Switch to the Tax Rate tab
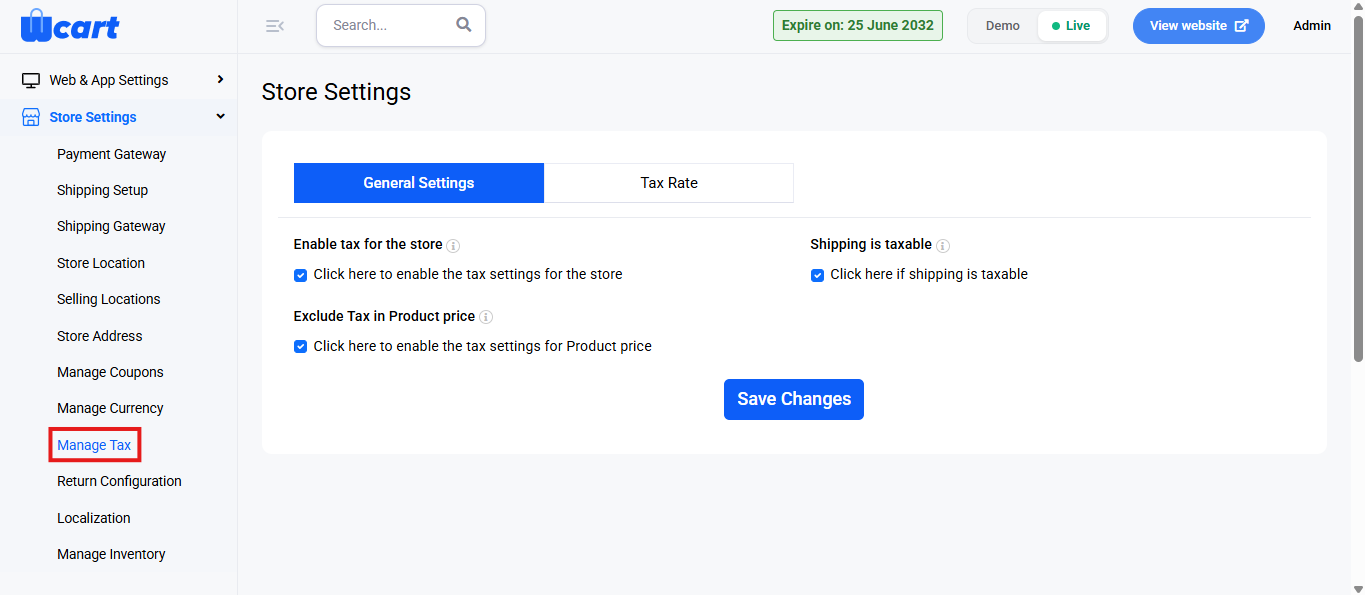Screen dimensions: 1365x595 click(x=669, y=183)
